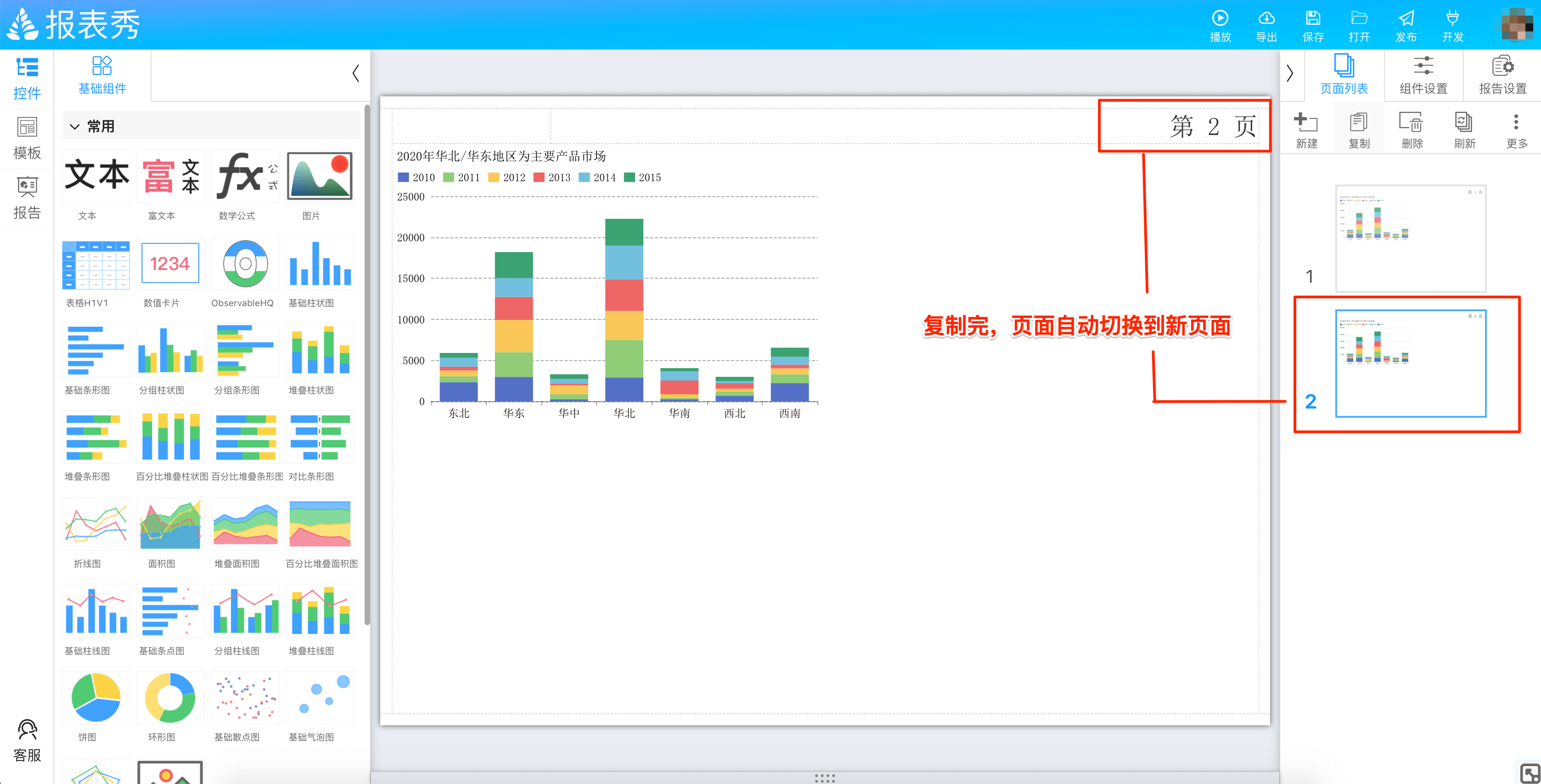This screenshot has height=784, width=1541.
Task: Open the 更多 more options menu
Action: point(1517,130)
